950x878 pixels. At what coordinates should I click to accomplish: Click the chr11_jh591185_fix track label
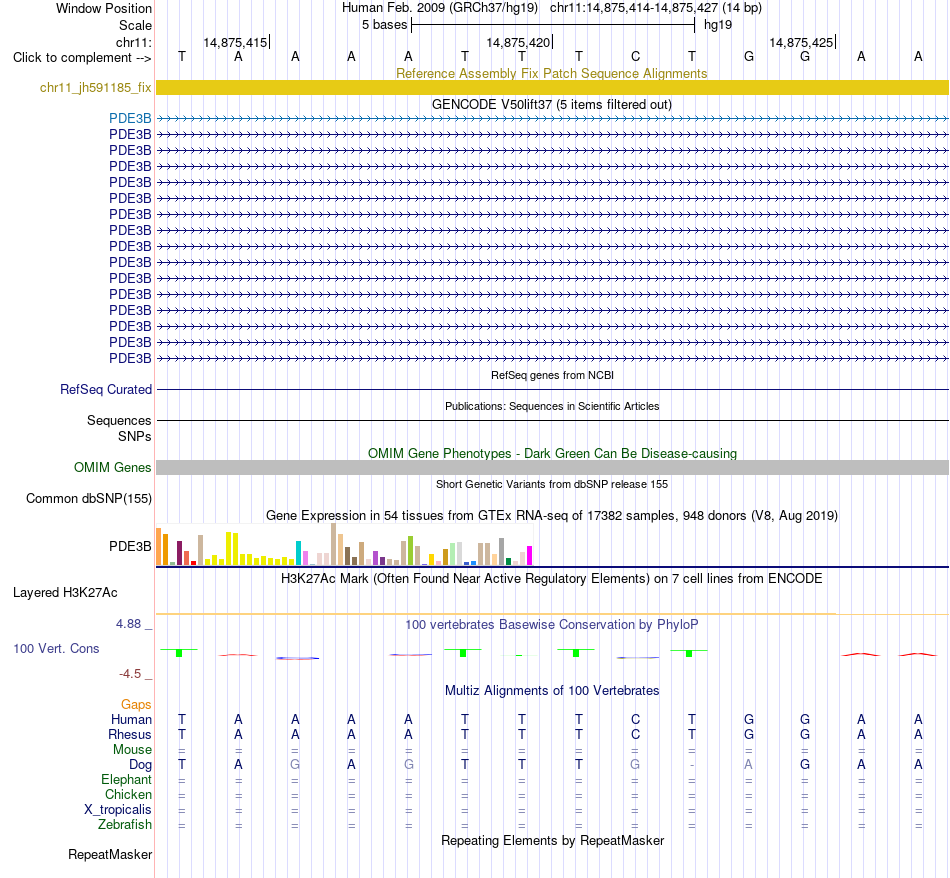click(x=95, y=87)
